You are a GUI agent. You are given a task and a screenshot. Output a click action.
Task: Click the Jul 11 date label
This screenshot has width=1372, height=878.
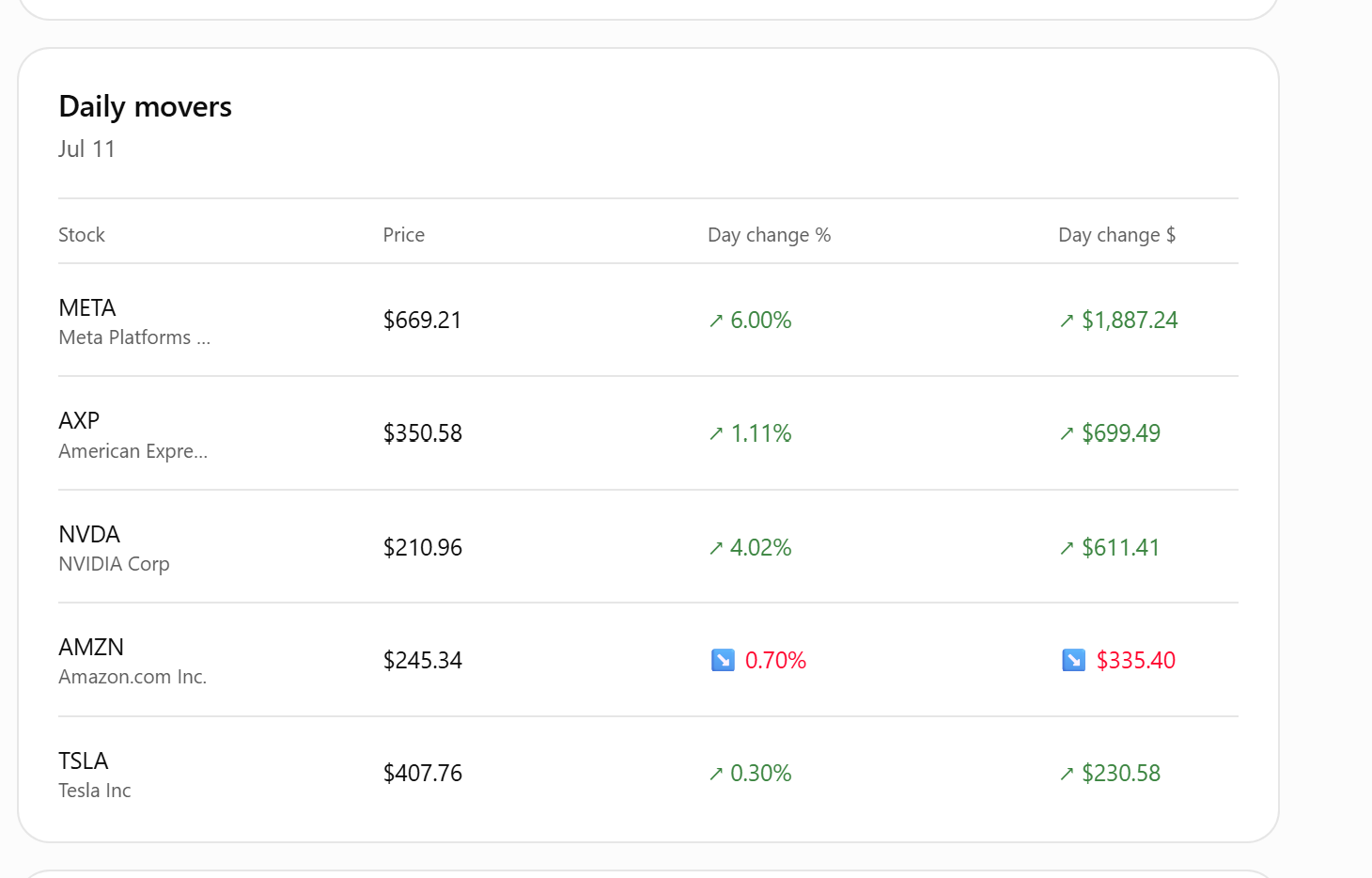(x=86, y=149)
